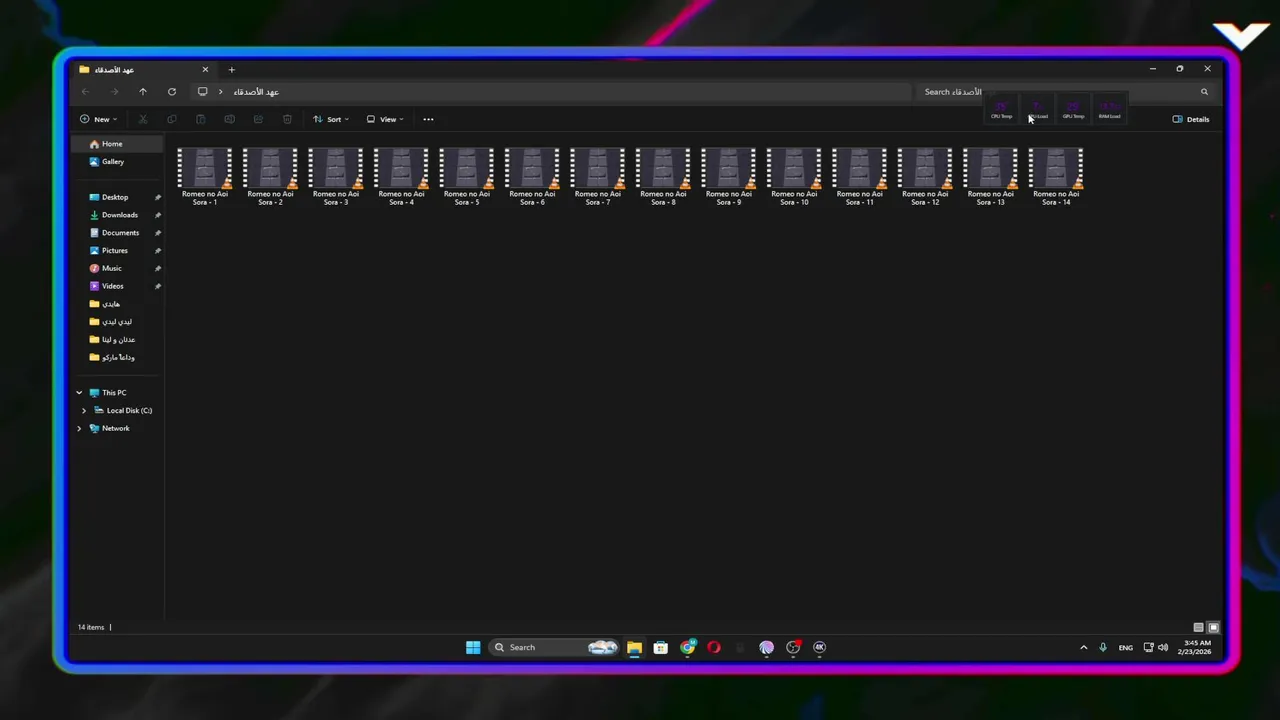Open the View dropdown menu
This screenshot has height=720, width=1280.
[x=385, y=119]
